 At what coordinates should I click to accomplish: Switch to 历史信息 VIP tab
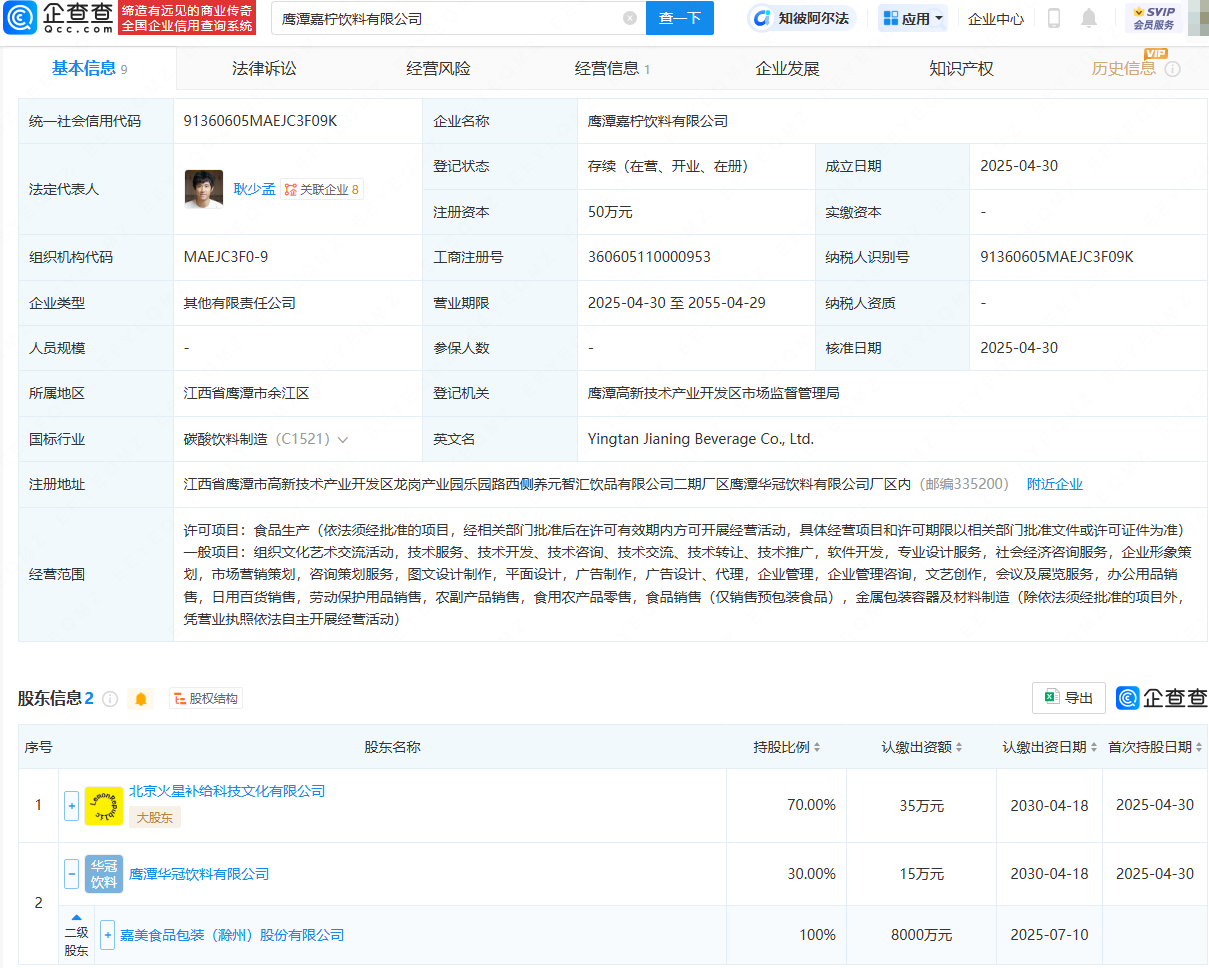coord(1124,68)
